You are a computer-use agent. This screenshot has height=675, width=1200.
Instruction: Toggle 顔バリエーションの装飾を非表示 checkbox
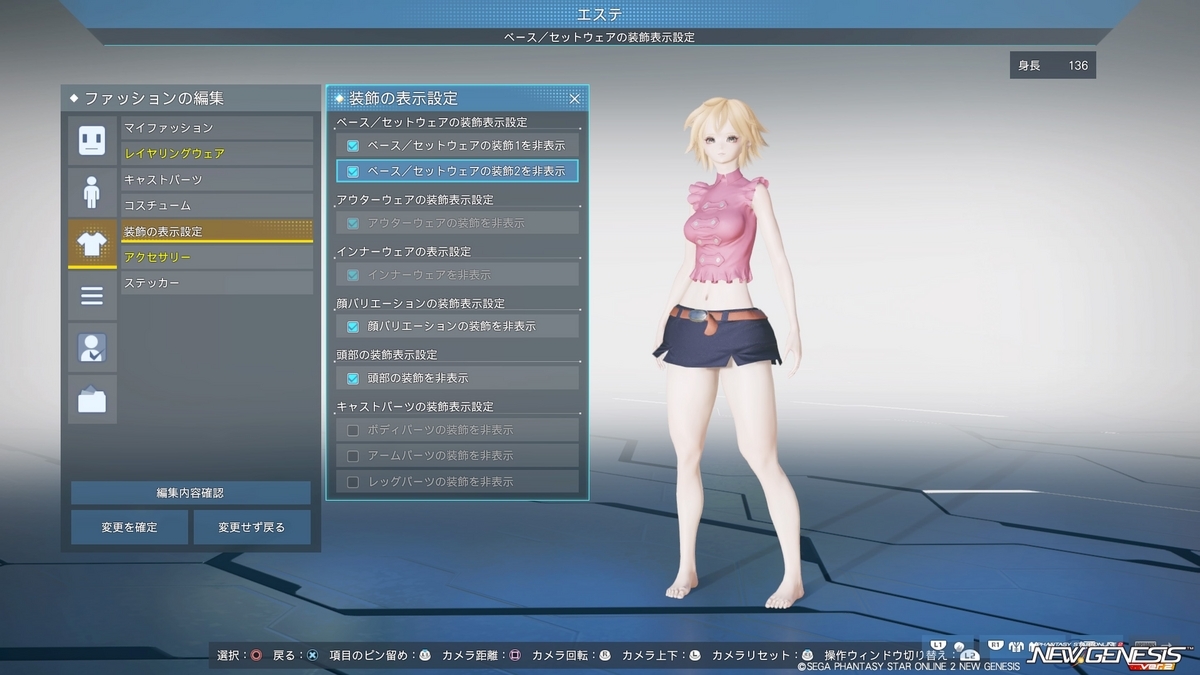[352, 326]
